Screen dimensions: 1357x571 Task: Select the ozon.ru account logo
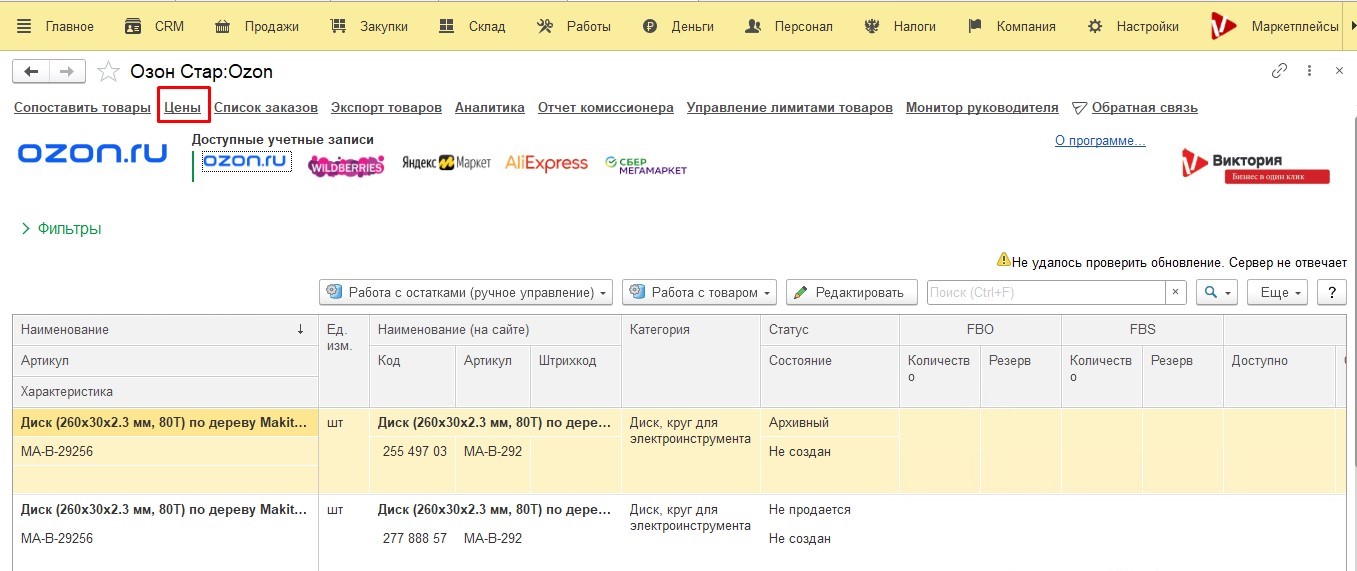point(246,162)
